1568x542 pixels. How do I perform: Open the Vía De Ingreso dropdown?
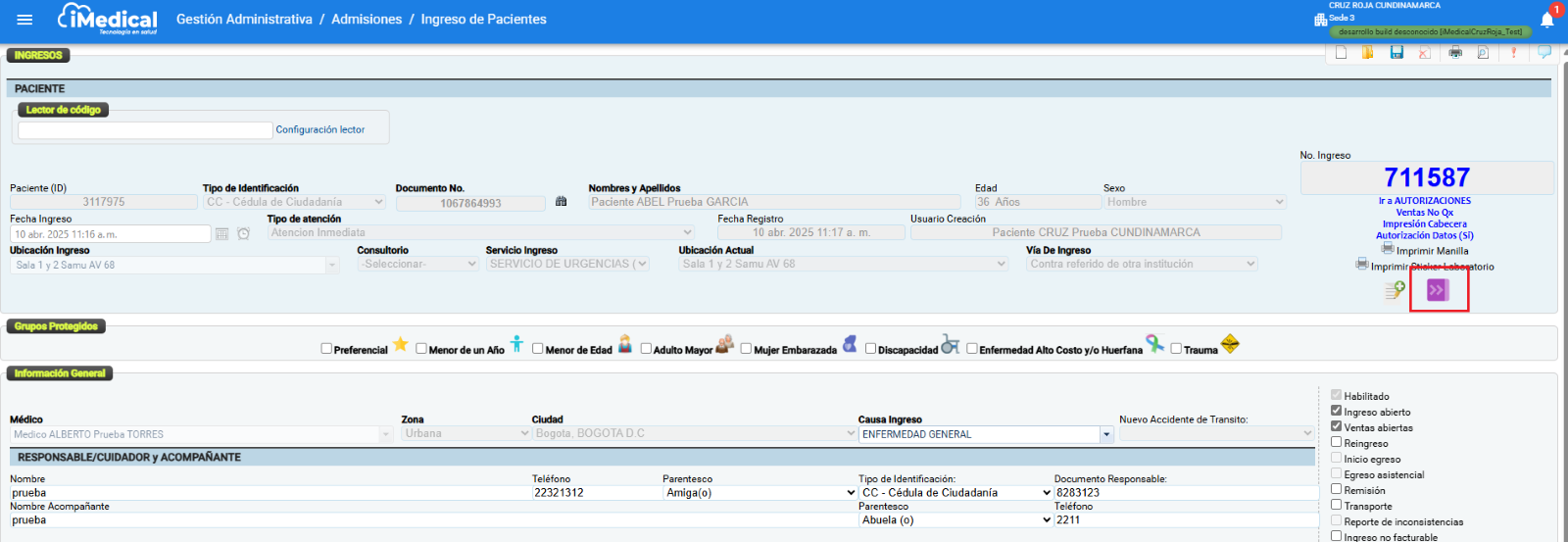point(1142,264)
